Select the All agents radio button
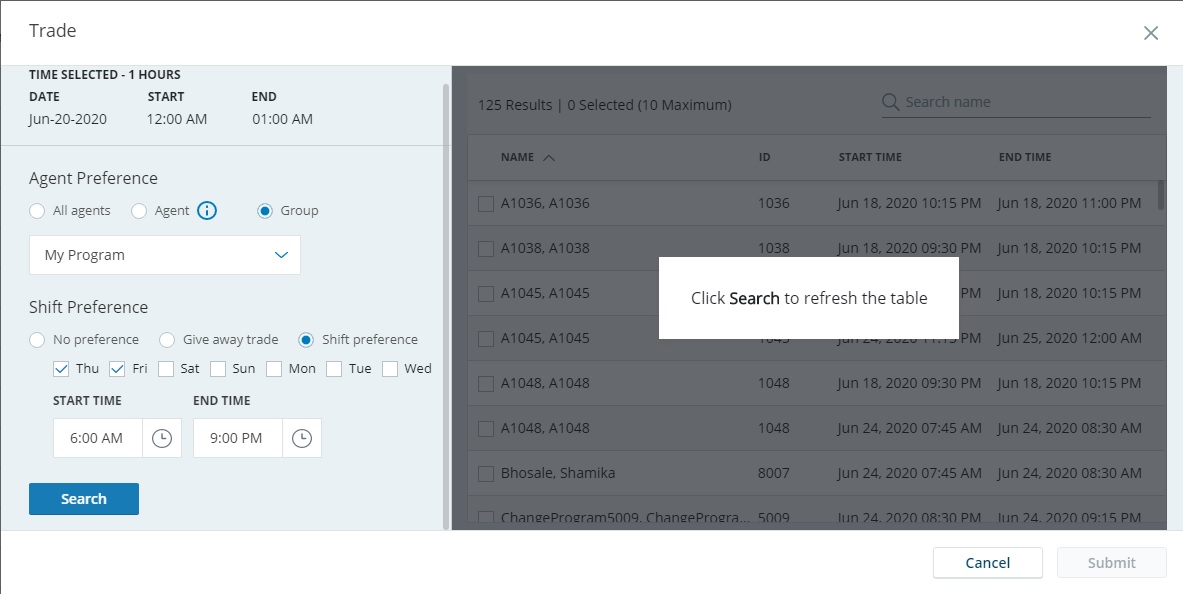Image resolution: width=1183 pixels, height=594 pixels. tap(37, 211)
